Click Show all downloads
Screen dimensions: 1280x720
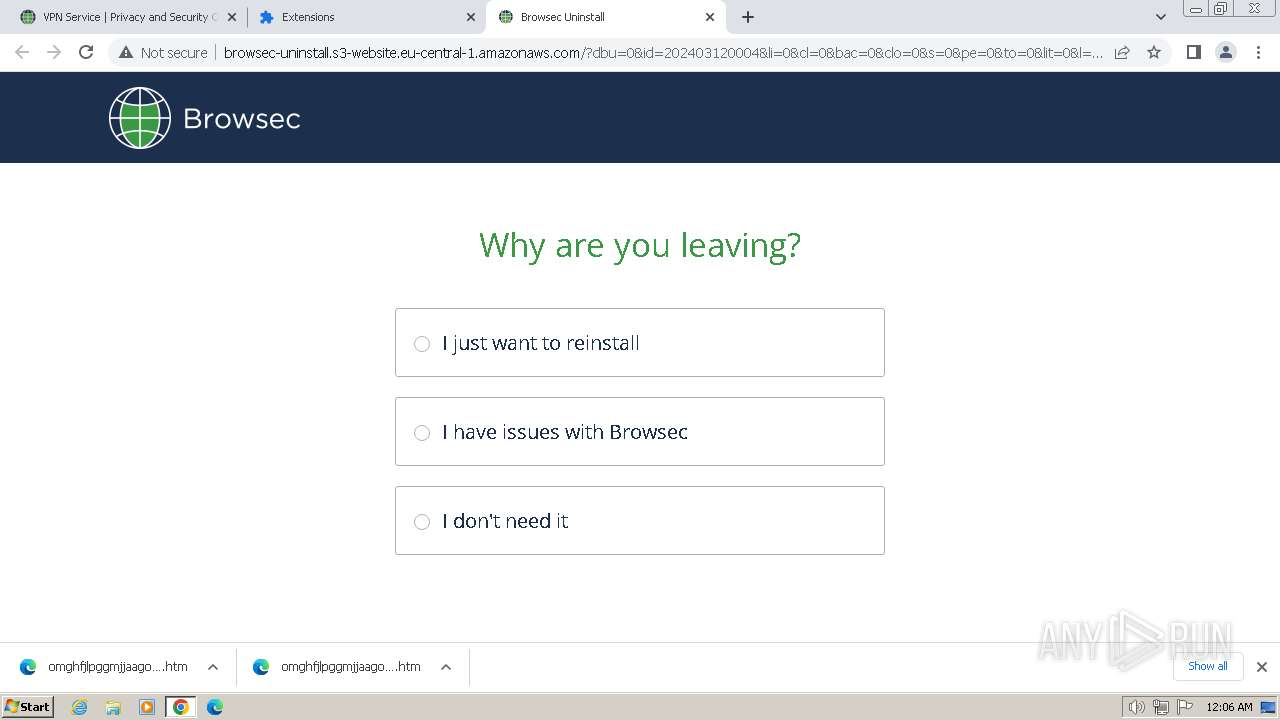1208,666
